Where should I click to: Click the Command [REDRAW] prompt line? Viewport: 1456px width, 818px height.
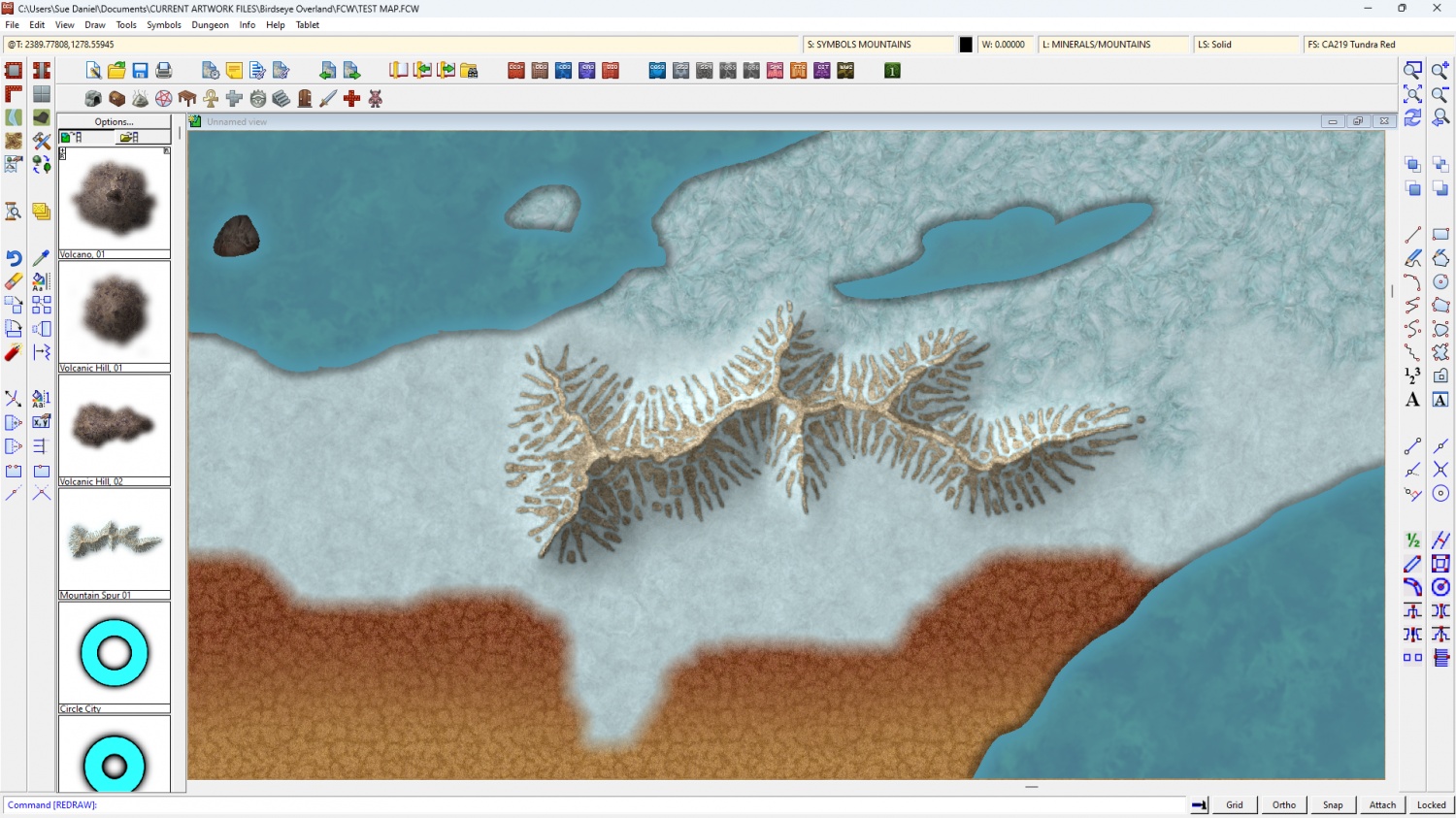pyautogui.click(x=594, y=805)
